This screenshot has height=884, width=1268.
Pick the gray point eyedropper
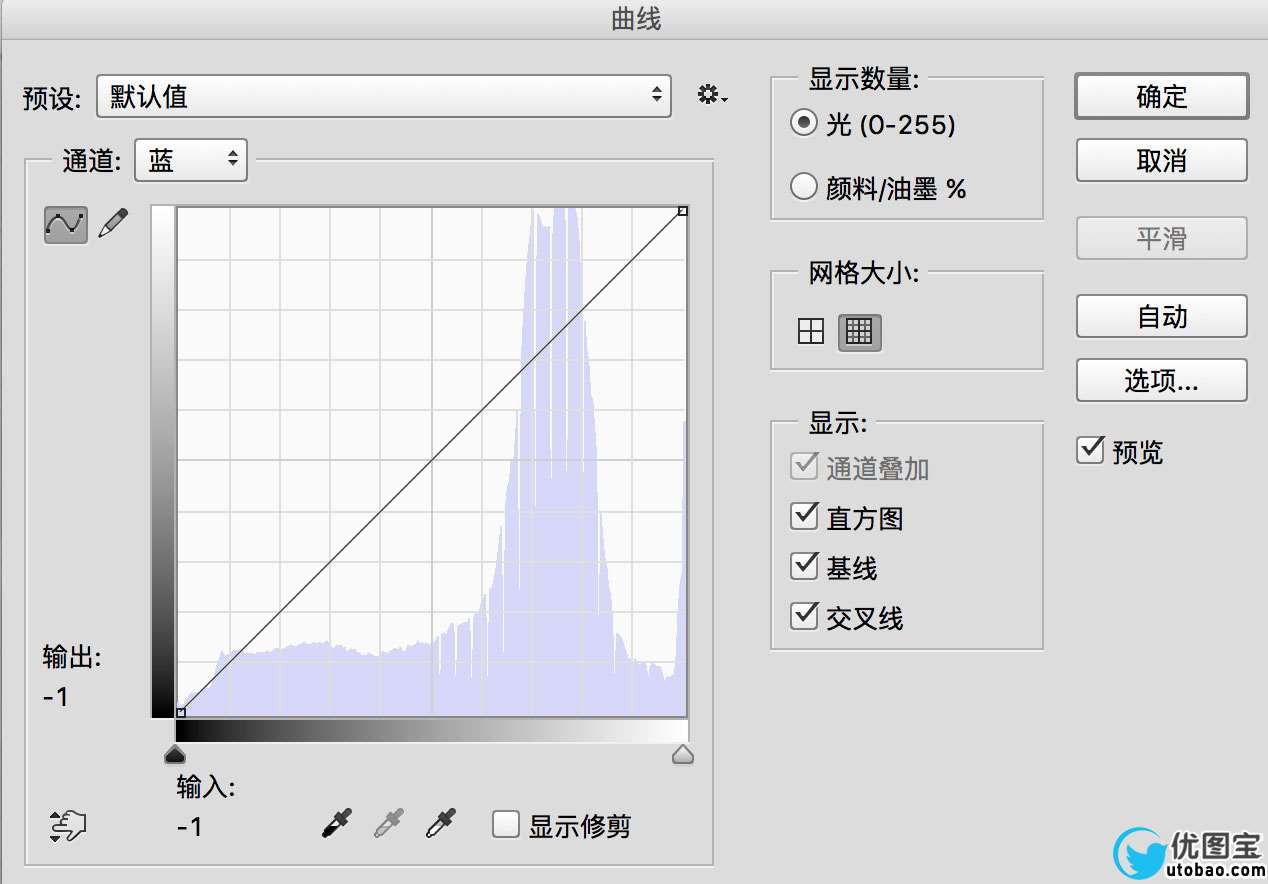click(x=388, y=824)
